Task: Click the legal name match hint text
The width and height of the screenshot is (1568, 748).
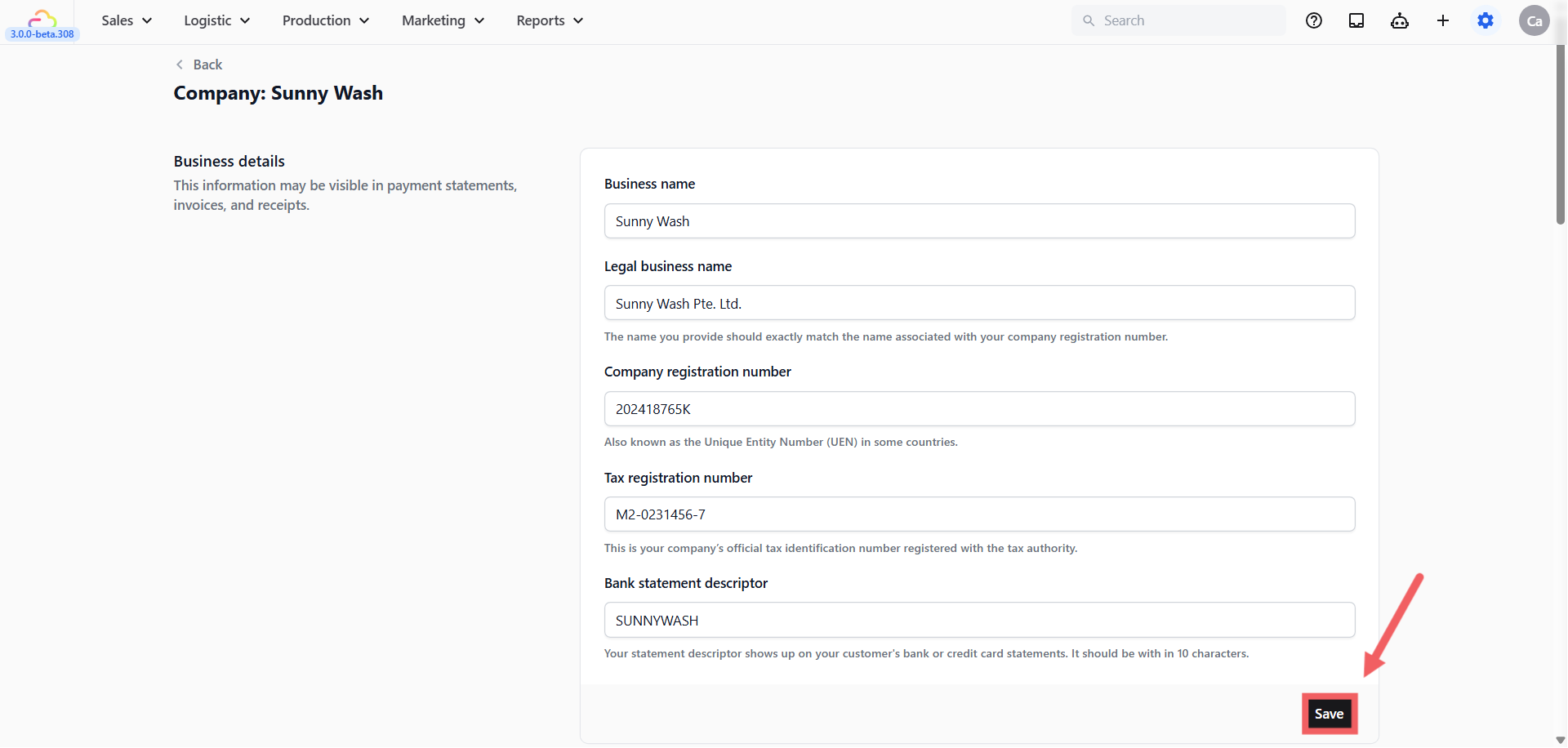Action: pos(886,336)
